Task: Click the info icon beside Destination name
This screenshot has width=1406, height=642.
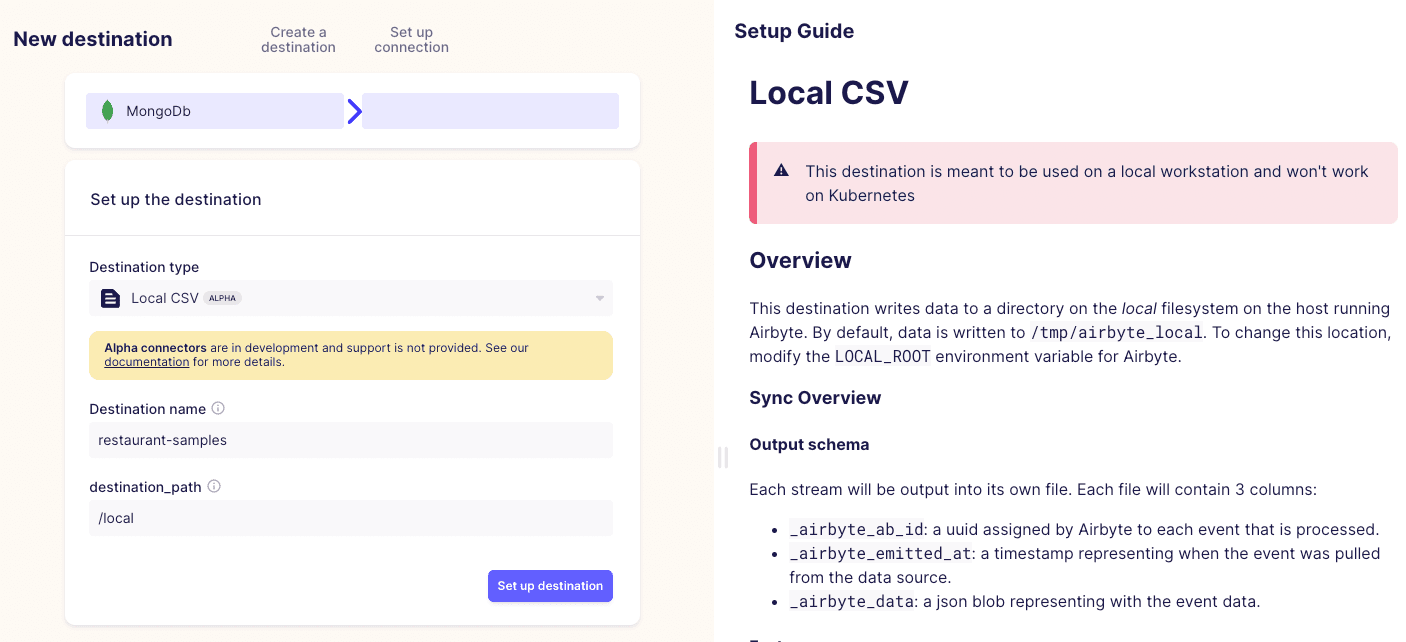Action: [x=218, y=409]
